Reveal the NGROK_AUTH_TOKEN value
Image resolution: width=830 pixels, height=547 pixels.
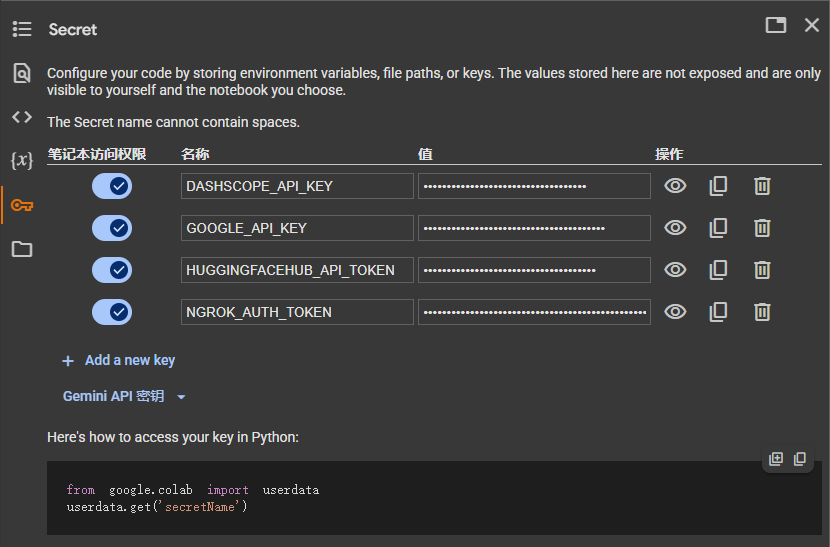pyautogui.click(x=675, y=312)
